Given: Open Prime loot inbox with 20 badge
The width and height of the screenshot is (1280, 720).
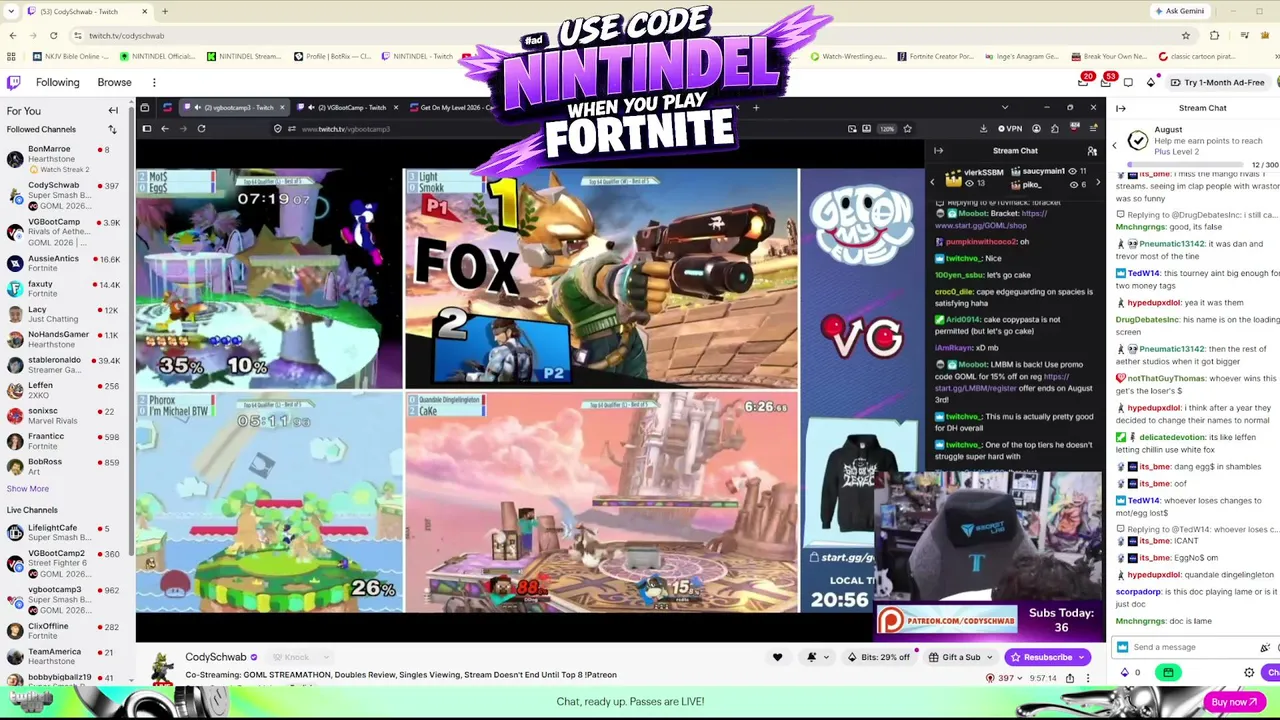Looking at the screenshot, I should tap(1084, 81).
